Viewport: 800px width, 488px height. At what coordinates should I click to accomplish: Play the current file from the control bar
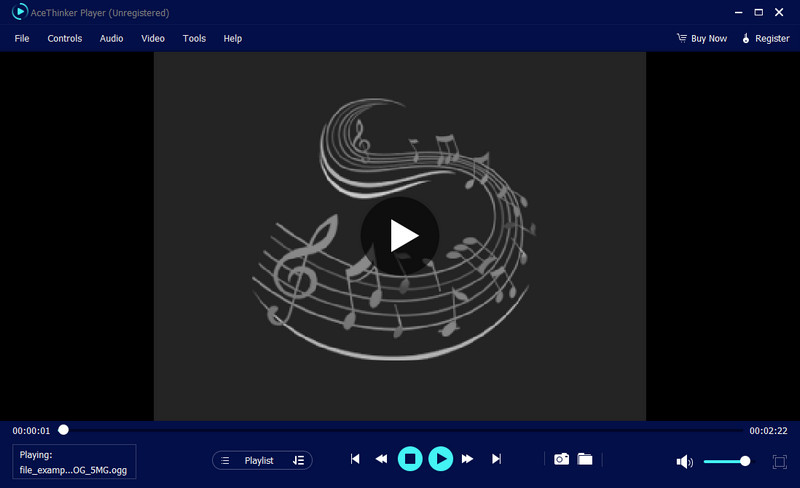440,459
